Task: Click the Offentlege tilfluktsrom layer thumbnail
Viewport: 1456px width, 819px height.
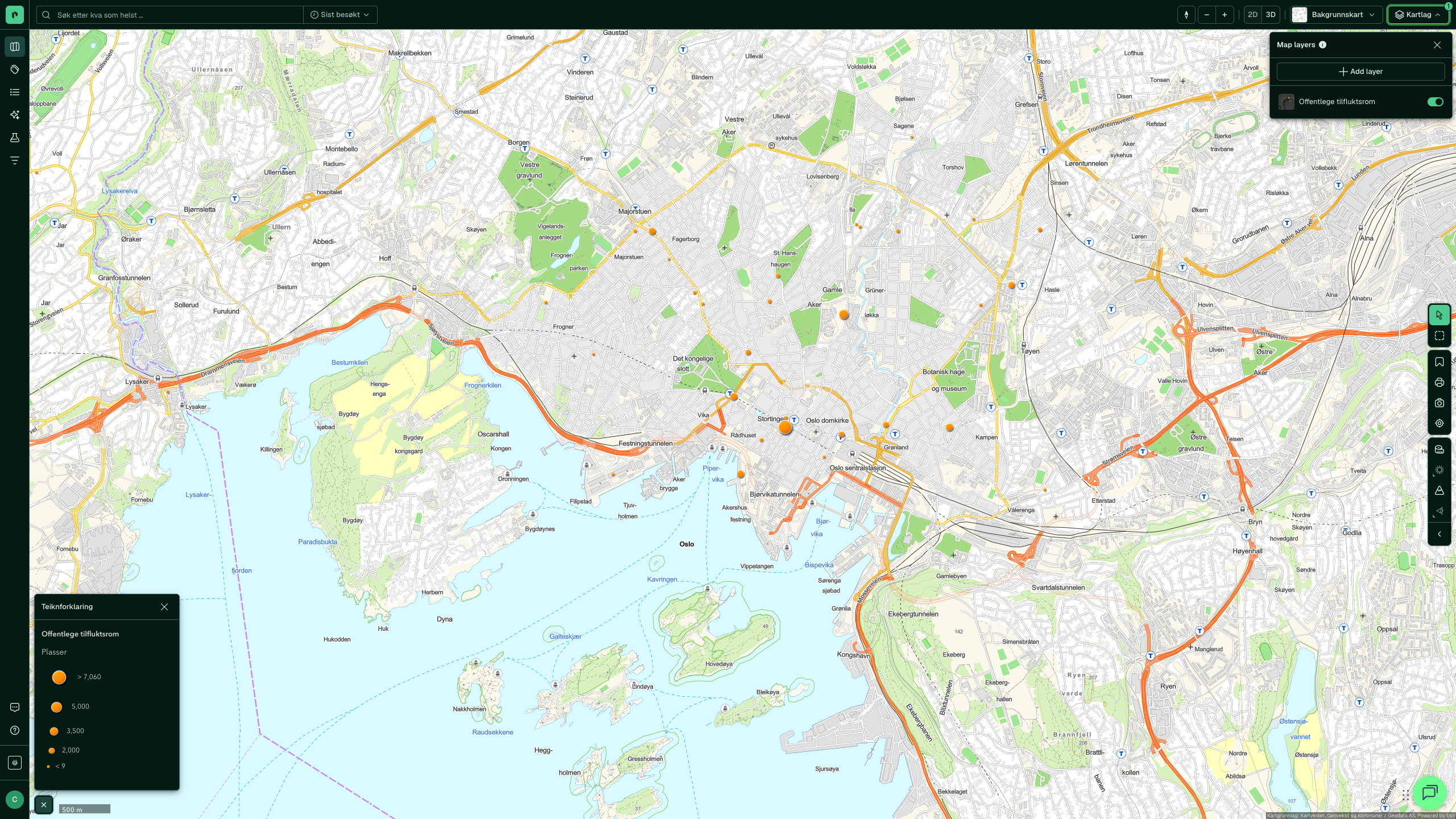Action: click(x=1287, y=102)
